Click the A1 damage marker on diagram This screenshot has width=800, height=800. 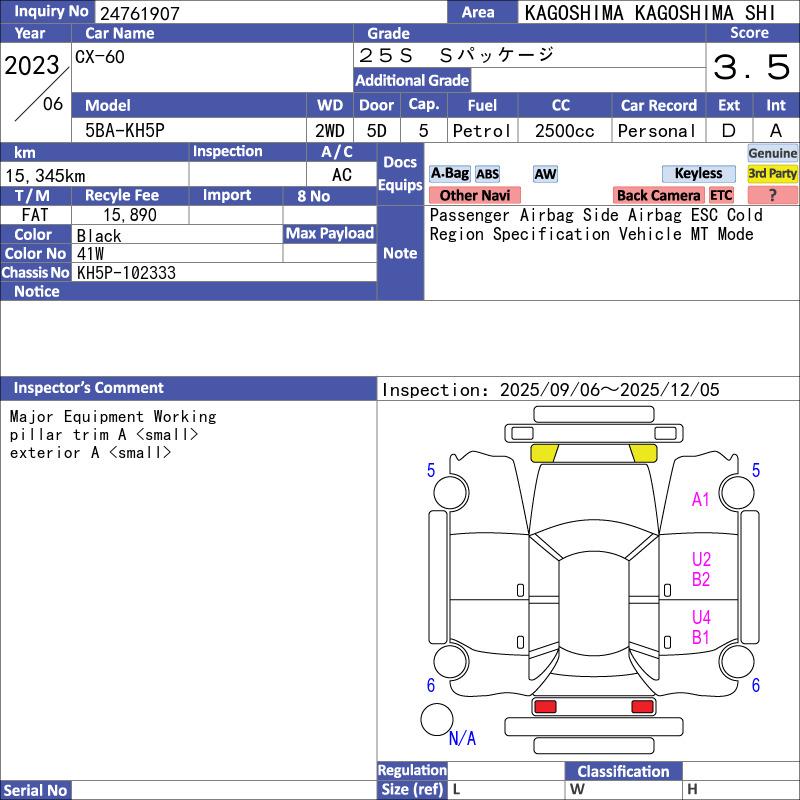[701, 499]
